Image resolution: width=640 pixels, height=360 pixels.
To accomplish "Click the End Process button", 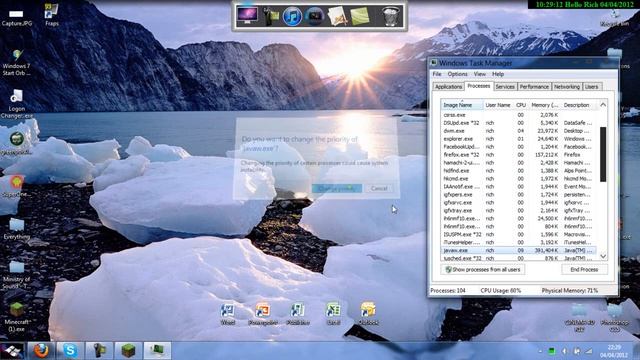I will click(x=584, y=269).
